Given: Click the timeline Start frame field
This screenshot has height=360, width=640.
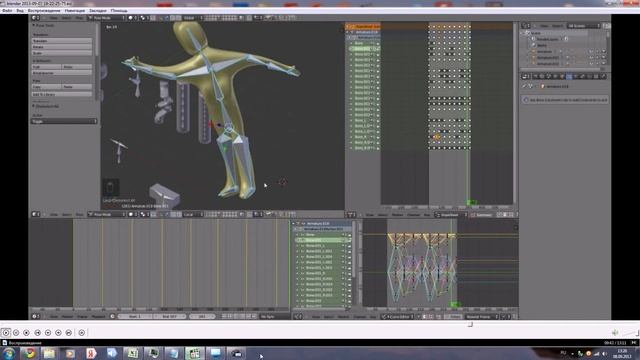Looking at the screenshot, I should click(x=135, y=316).
